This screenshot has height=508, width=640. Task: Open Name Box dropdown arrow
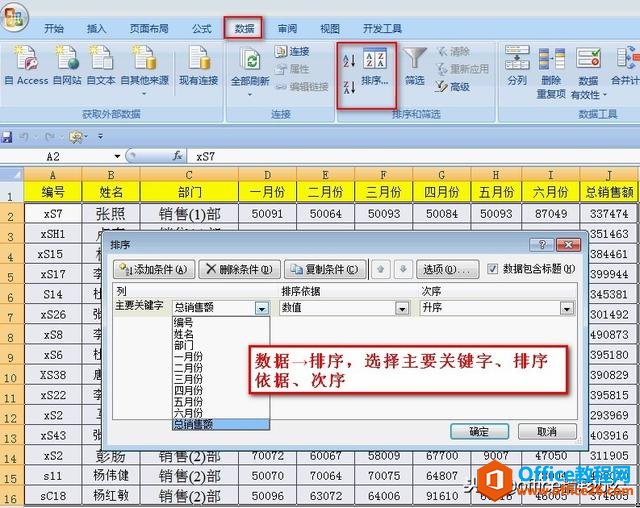117,156
